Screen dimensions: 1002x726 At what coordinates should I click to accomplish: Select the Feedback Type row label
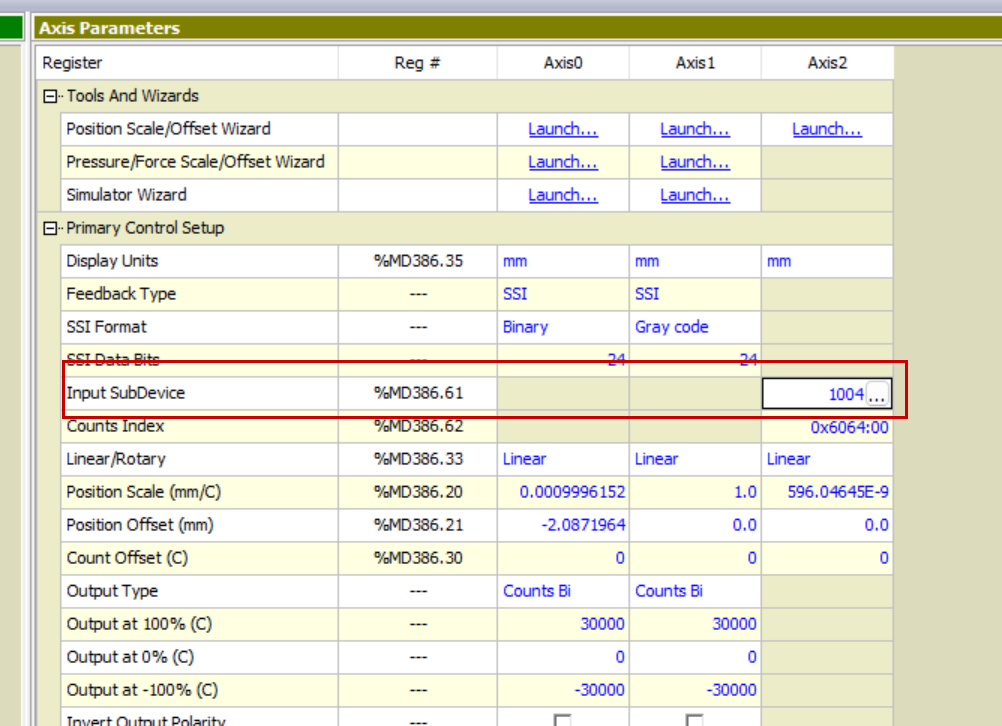coord(121,294)
